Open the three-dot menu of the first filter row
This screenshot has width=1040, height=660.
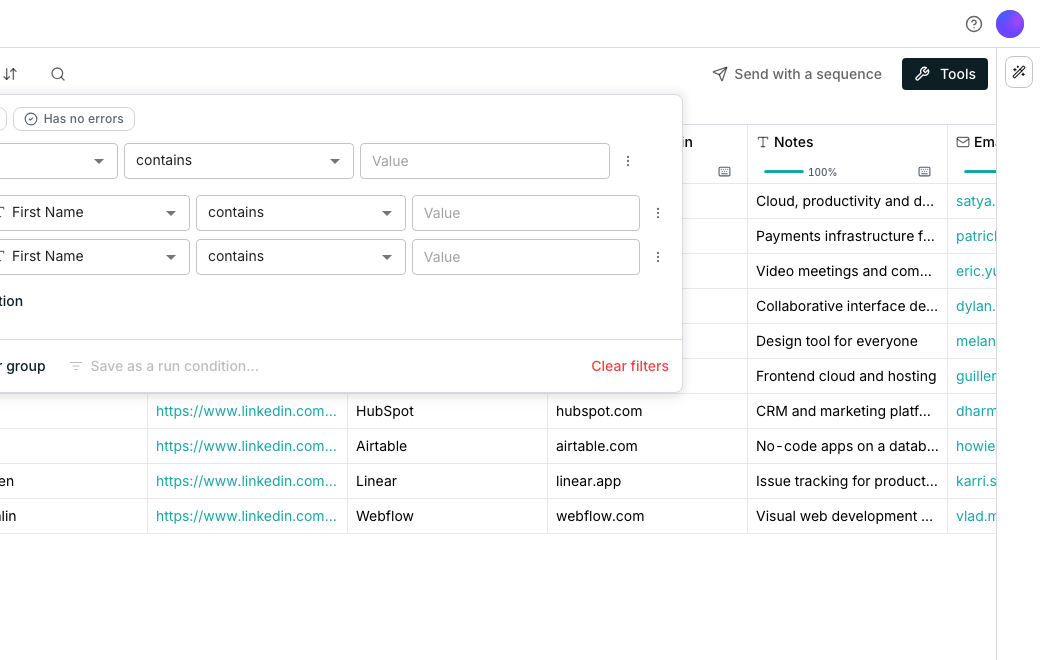(x=628, y=161)
